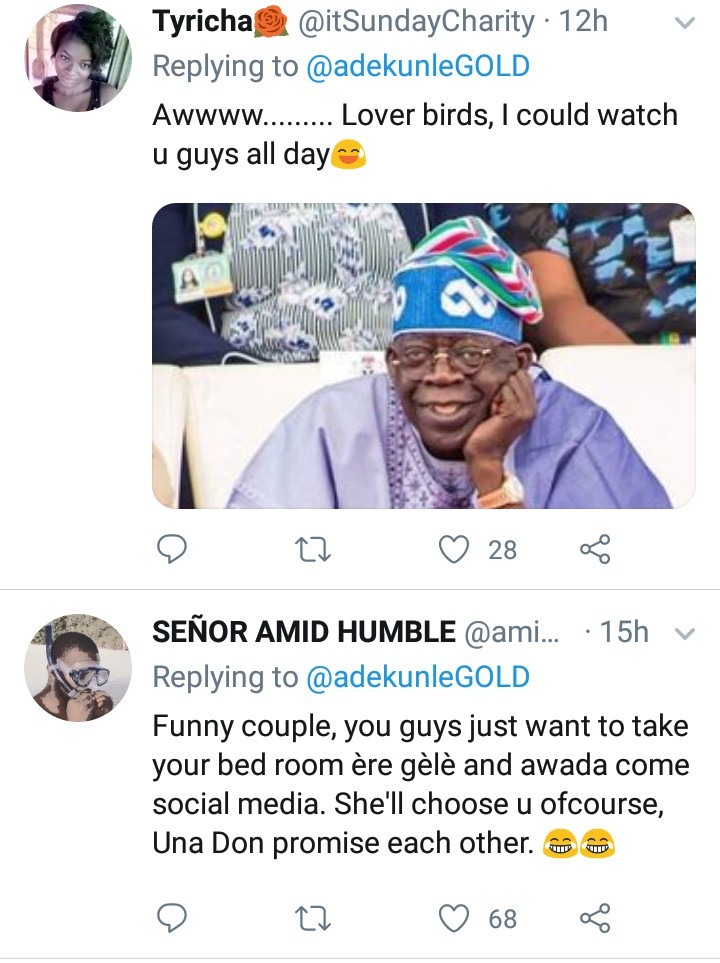Screen dimensions: 720x963
Task: Expand options menu on SEÑOR AMID HUMBLE's tweet
Action: pos(685,633)
